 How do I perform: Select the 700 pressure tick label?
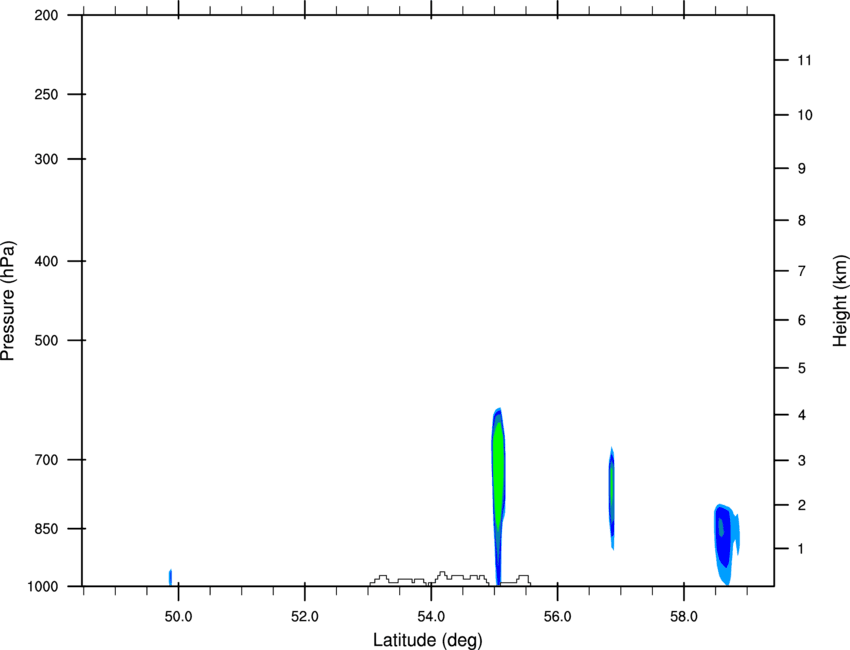[43, 460]
